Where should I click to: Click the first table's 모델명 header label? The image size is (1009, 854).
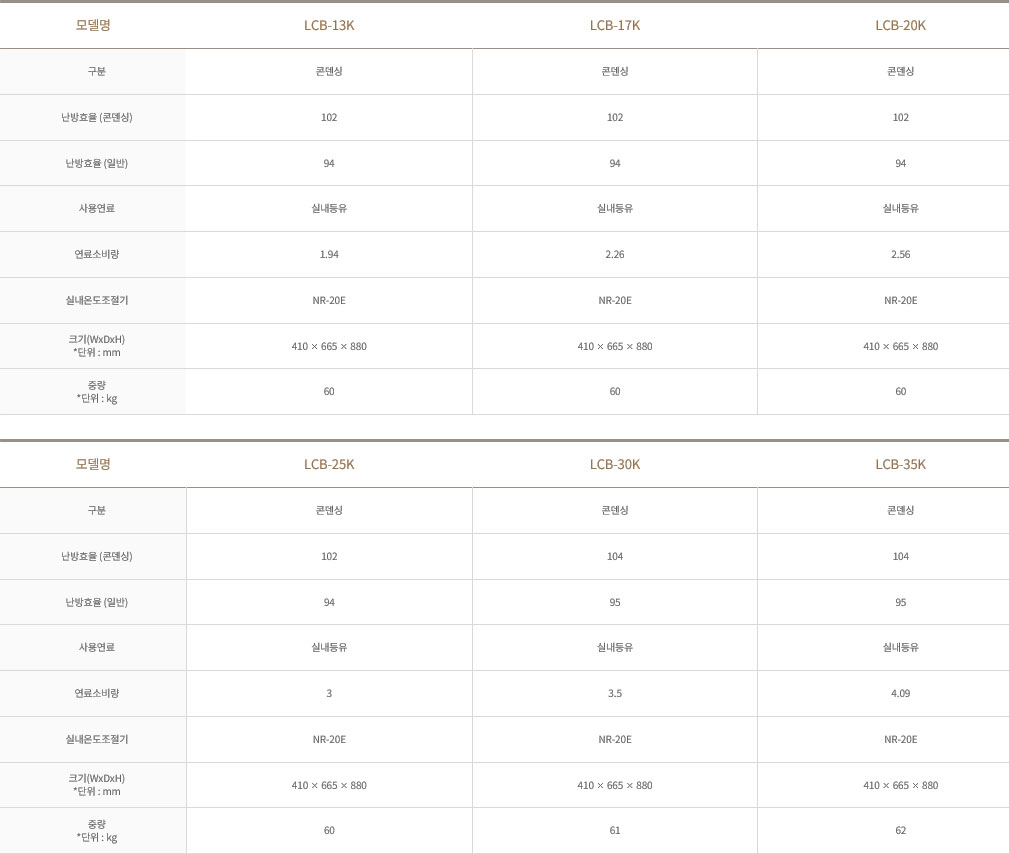[93, 25]
